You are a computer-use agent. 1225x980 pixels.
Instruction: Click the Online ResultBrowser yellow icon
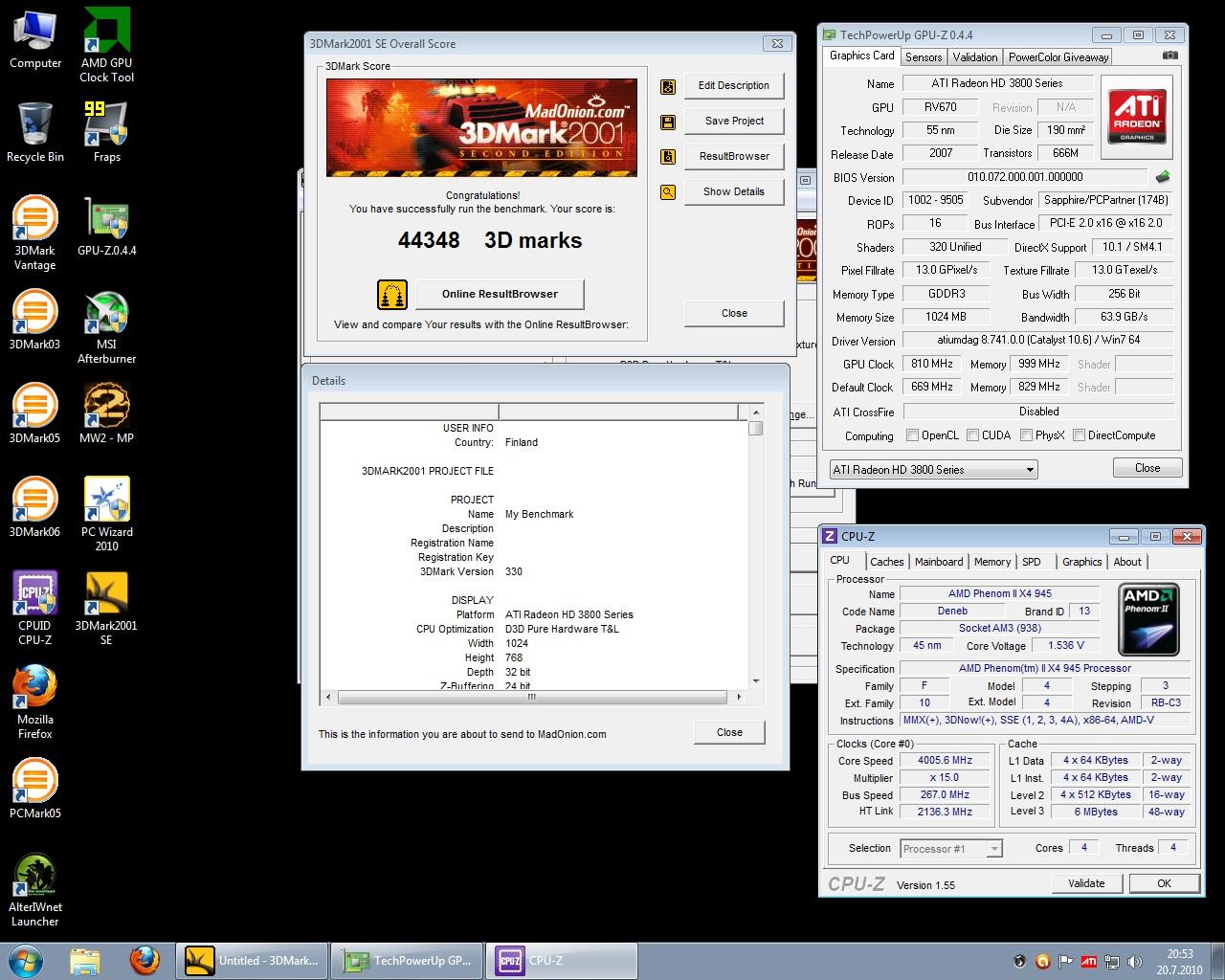(392, 295)
